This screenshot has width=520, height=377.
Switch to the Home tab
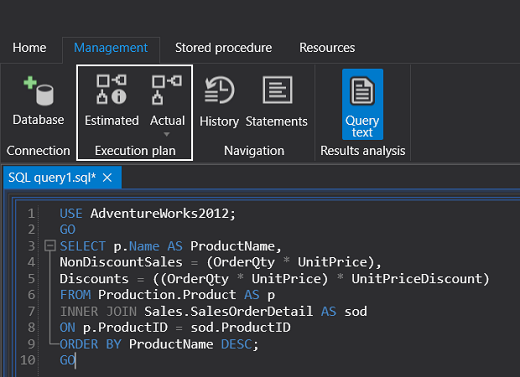point(29,48)
